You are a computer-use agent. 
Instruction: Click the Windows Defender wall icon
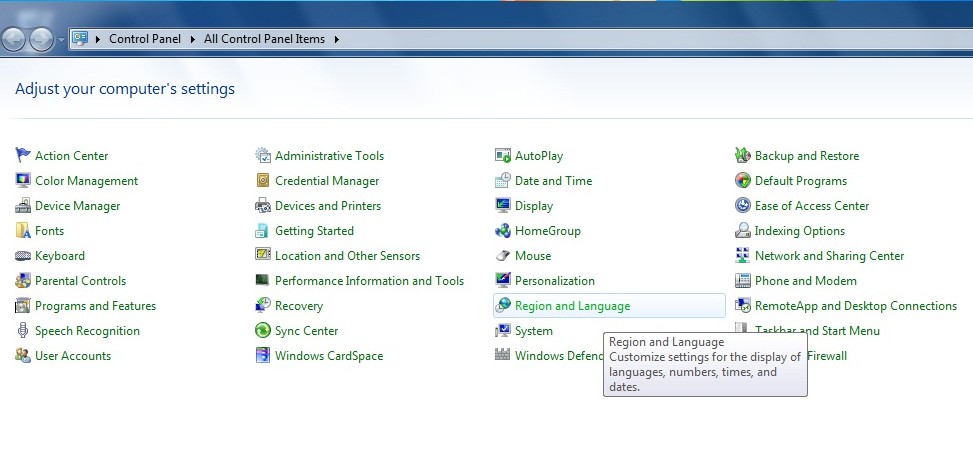click(503, 355)
